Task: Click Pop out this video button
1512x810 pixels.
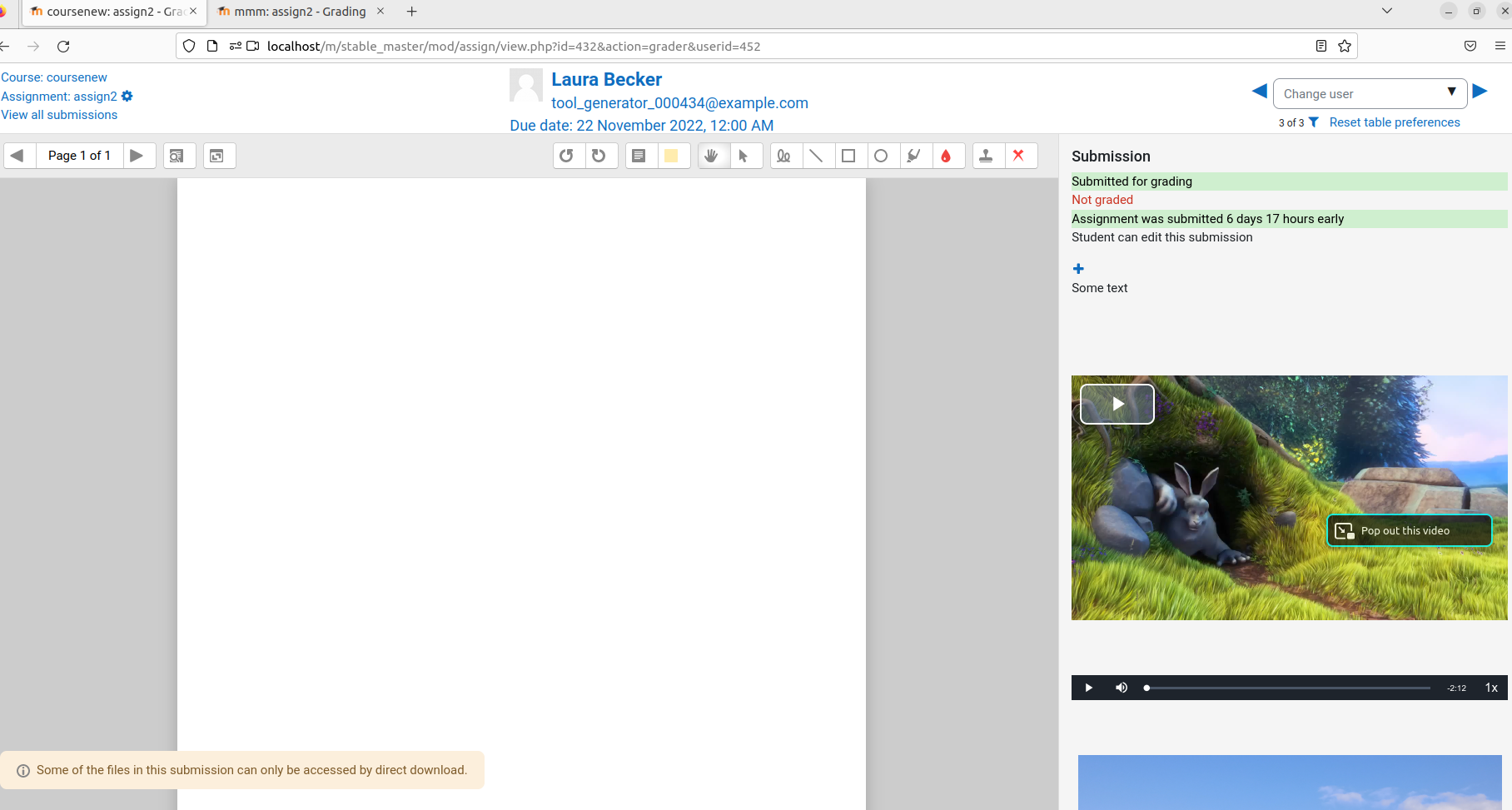Action: tap(1409, 530)
